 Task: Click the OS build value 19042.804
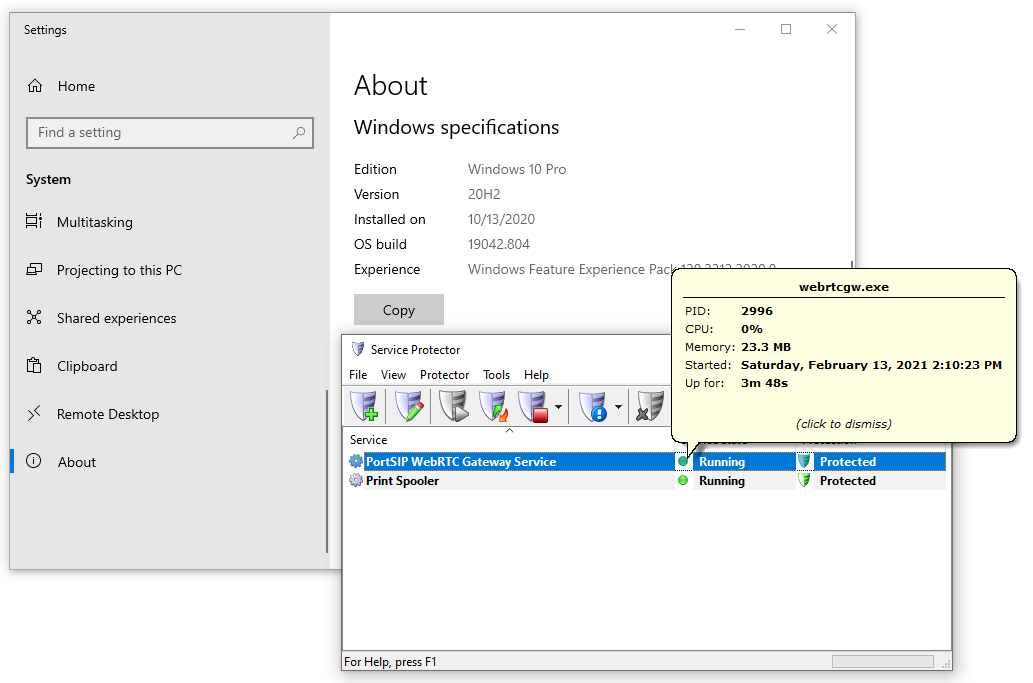pos(499,244)
